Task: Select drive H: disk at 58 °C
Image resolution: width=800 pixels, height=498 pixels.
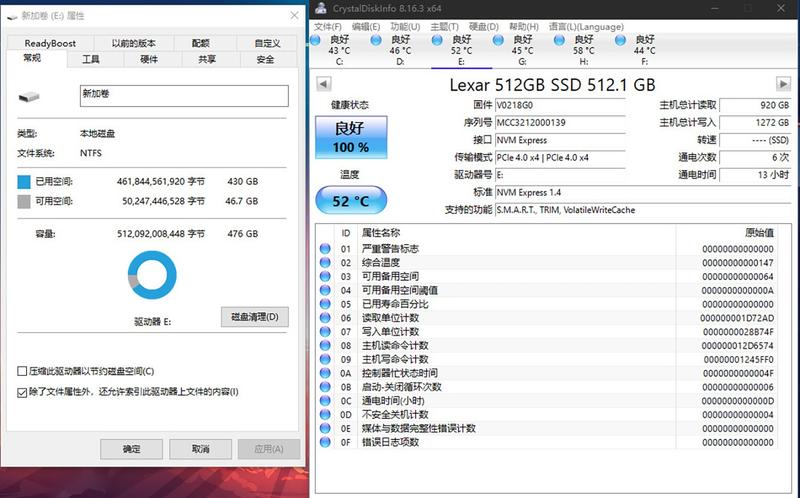Action: click(584, 50)
